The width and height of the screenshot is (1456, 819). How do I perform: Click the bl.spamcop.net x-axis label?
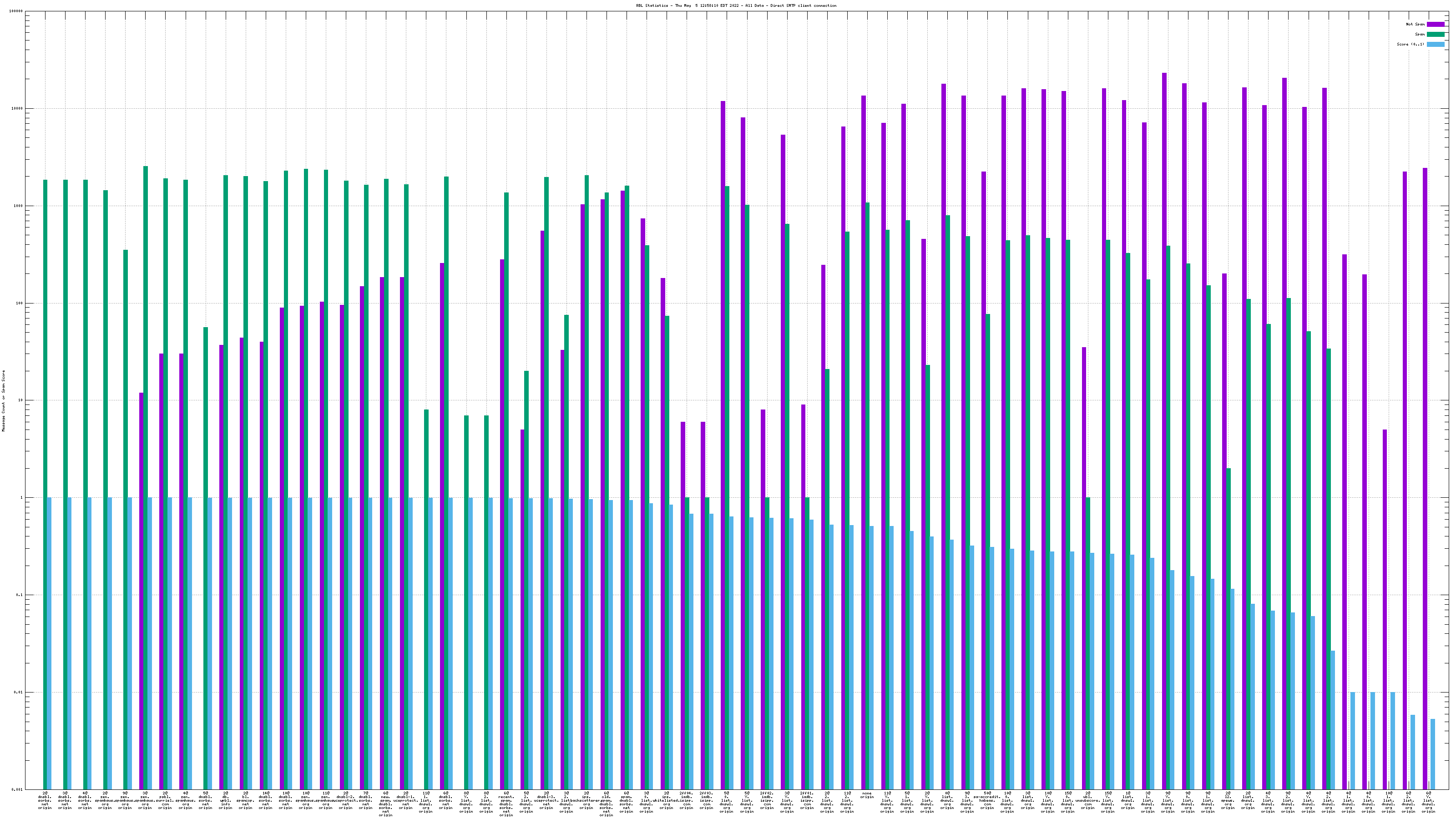(245, 801)
